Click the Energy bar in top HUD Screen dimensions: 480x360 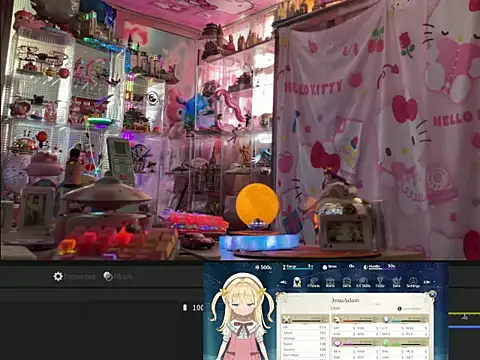pyautogui.click(x=298, y=267)
